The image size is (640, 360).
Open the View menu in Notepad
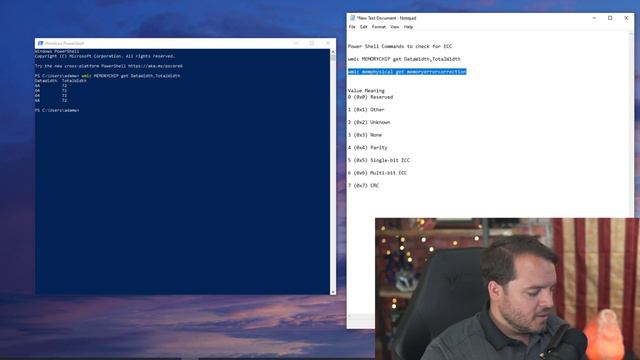[395, 27]
